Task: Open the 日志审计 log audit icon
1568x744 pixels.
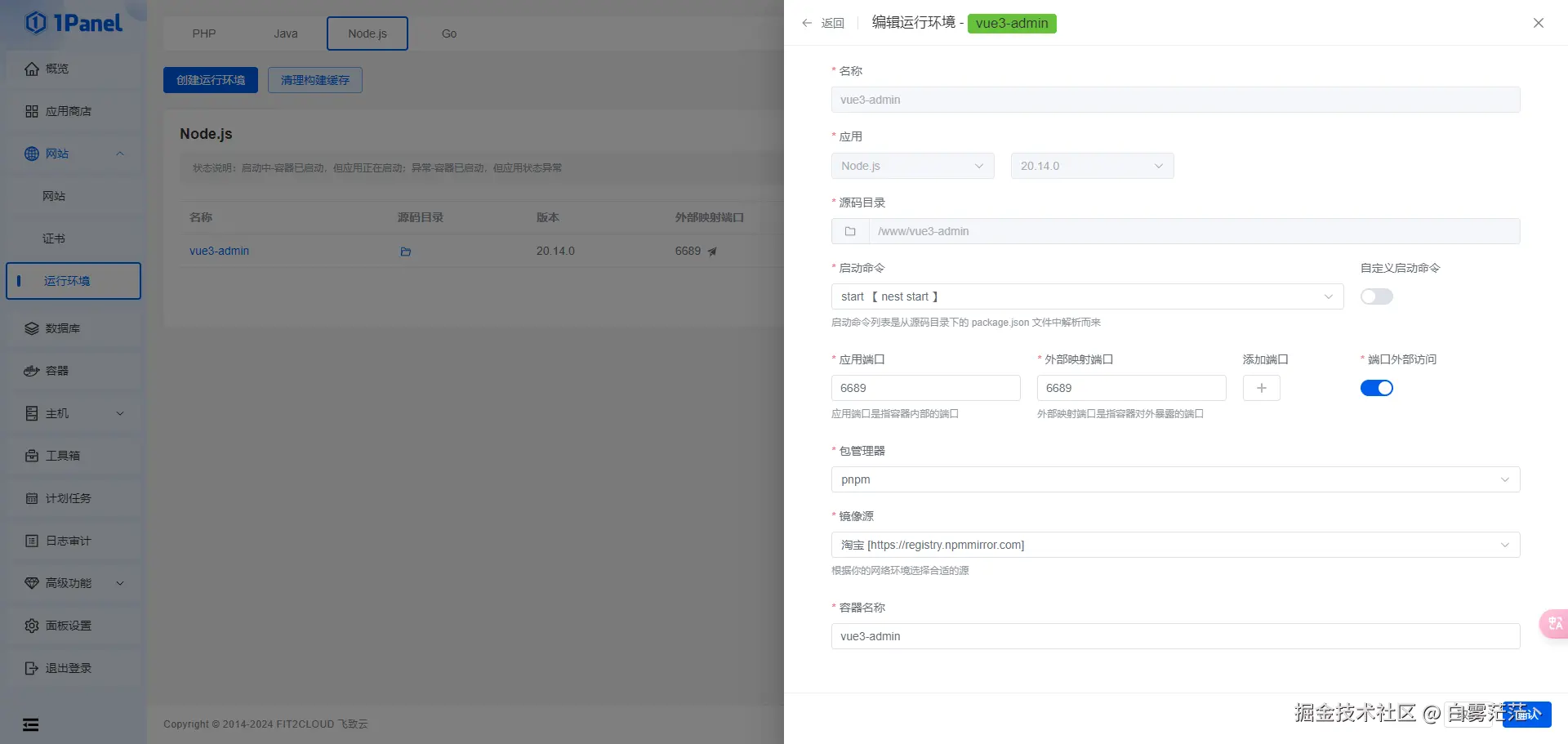Action: tap(32, 541)
